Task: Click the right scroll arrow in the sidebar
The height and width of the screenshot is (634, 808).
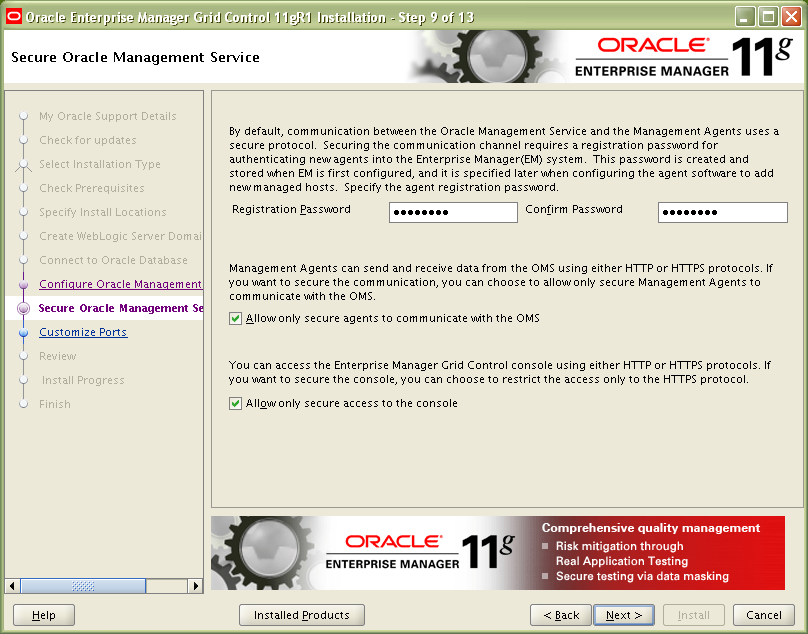Action: [195, 586]
